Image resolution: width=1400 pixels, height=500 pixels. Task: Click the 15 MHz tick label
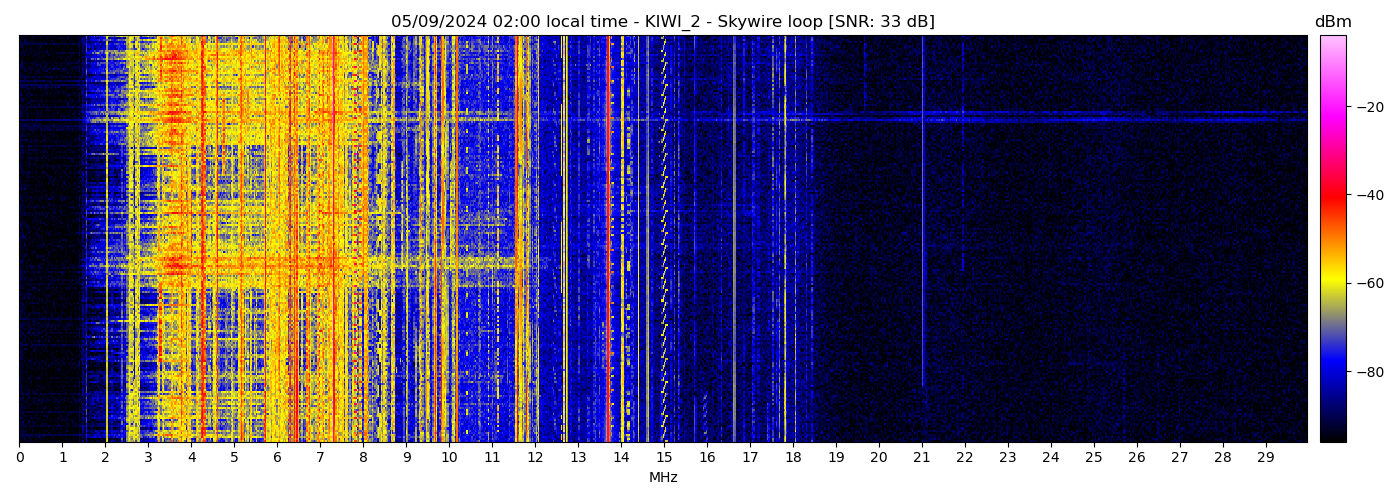pyautogui.click(x=664, y=458)
